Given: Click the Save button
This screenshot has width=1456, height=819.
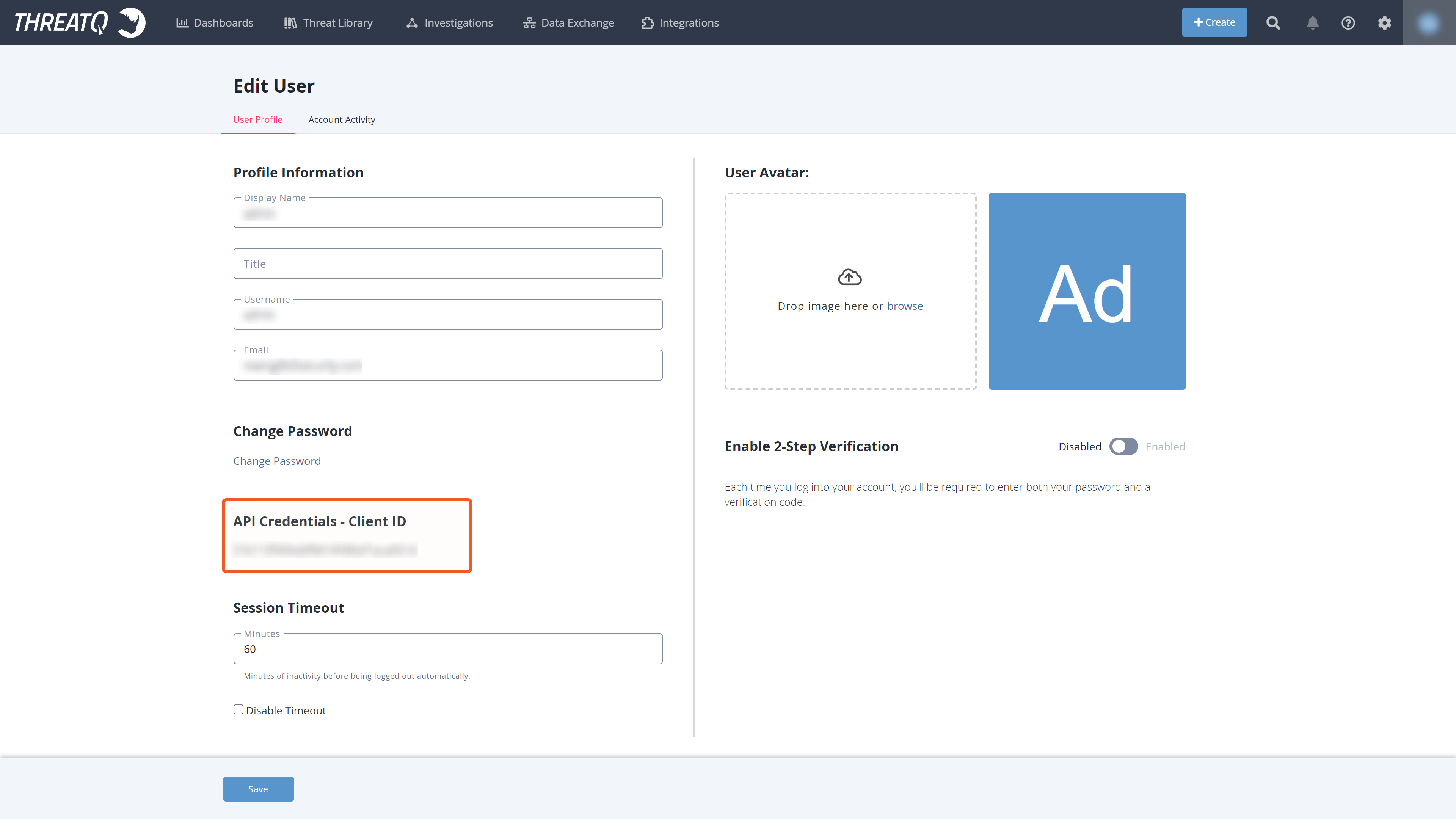Looking at the screenshot, I should tap(258, 789).
